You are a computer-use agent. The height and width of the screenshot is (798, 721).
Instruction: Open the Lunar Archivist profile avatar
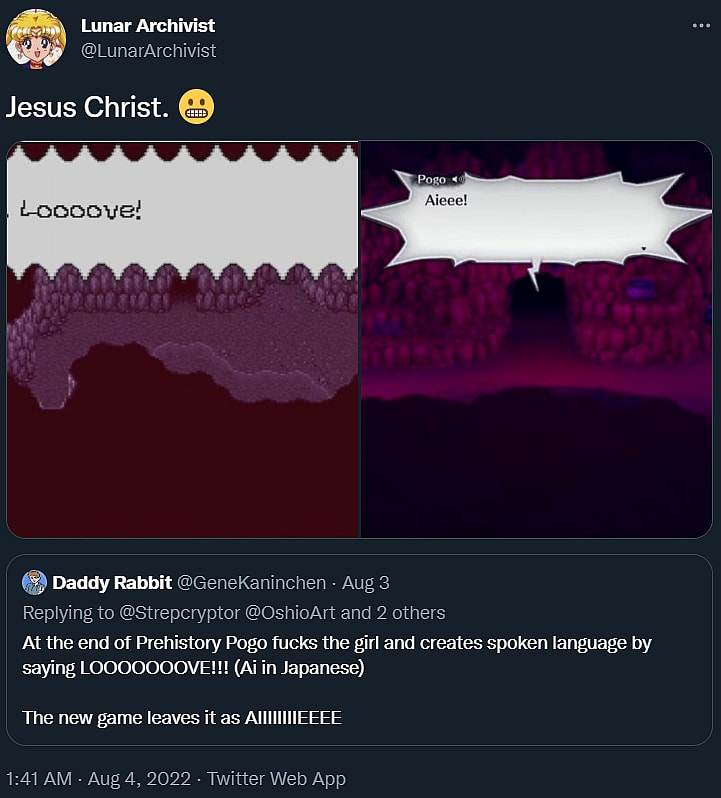pyautogui.click(x=36, y=39)
